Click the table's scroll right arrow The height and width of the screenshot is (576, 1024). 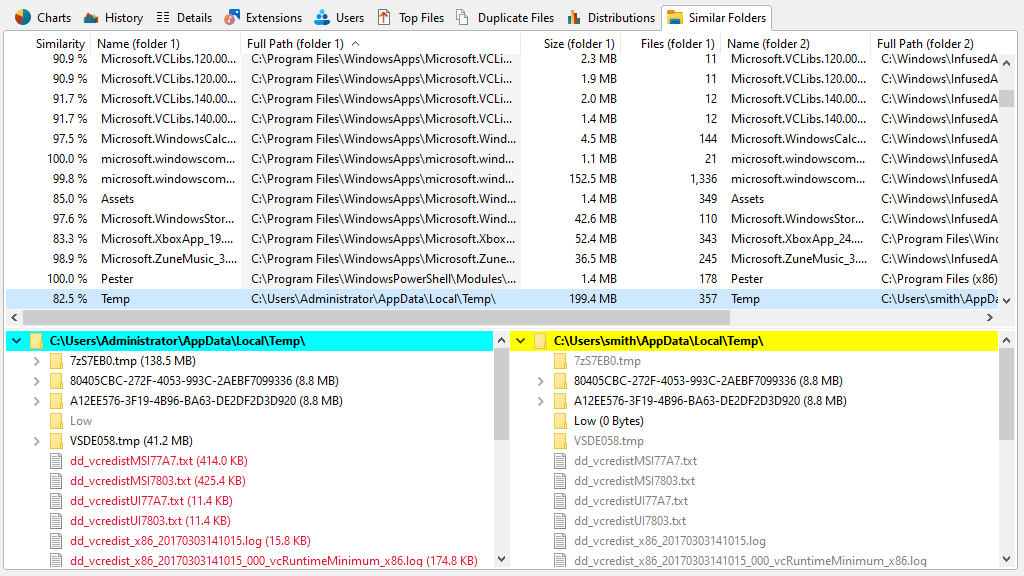pyautogui.click(x=989, y=317)
